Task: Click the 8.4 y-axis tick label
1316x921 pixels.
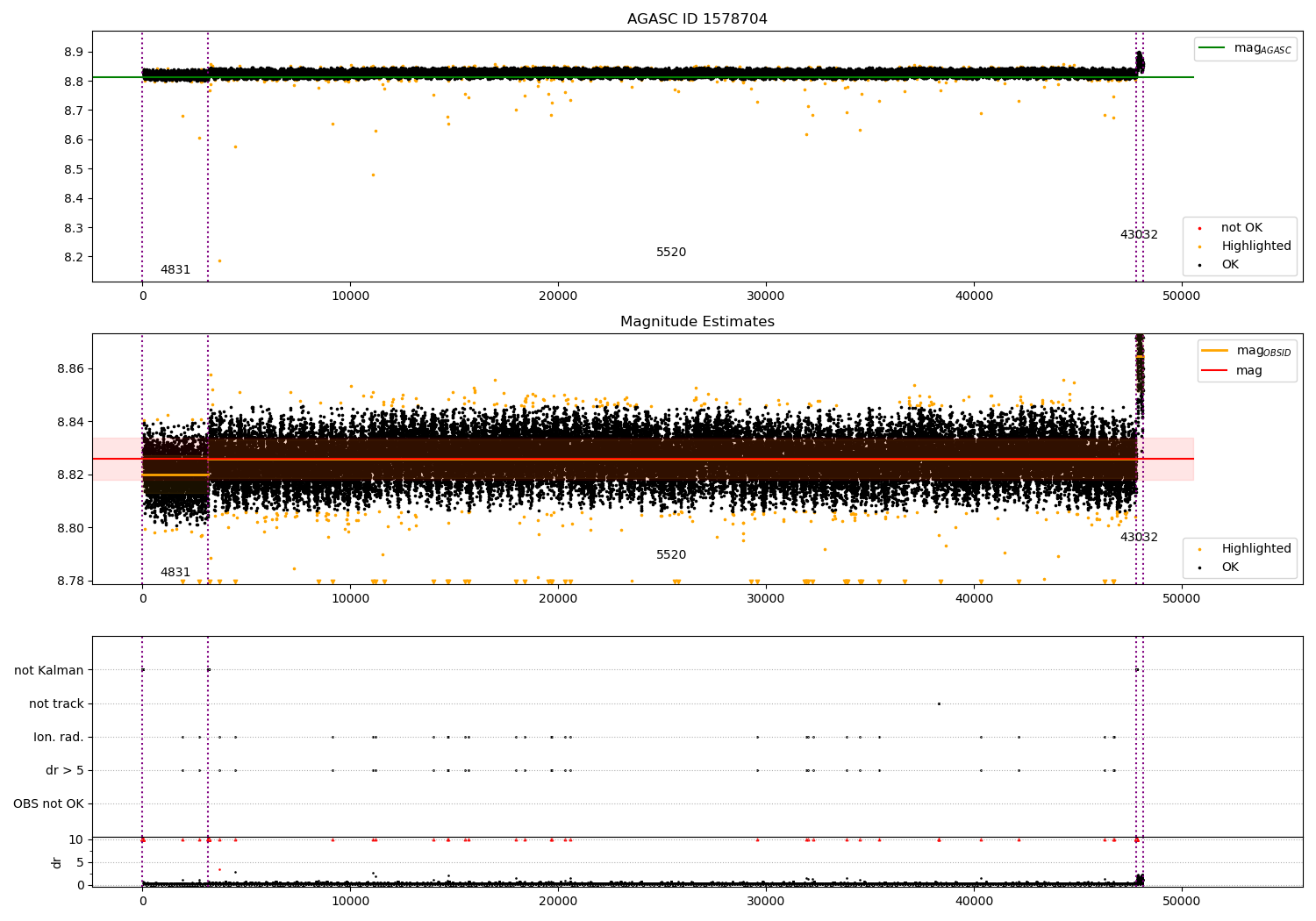Action: click(74, 199)
